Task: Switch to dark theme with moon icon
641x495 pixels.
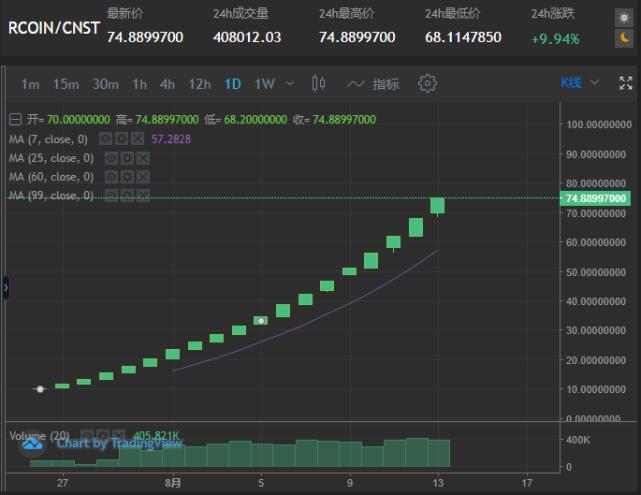Action: click(624, 38)
